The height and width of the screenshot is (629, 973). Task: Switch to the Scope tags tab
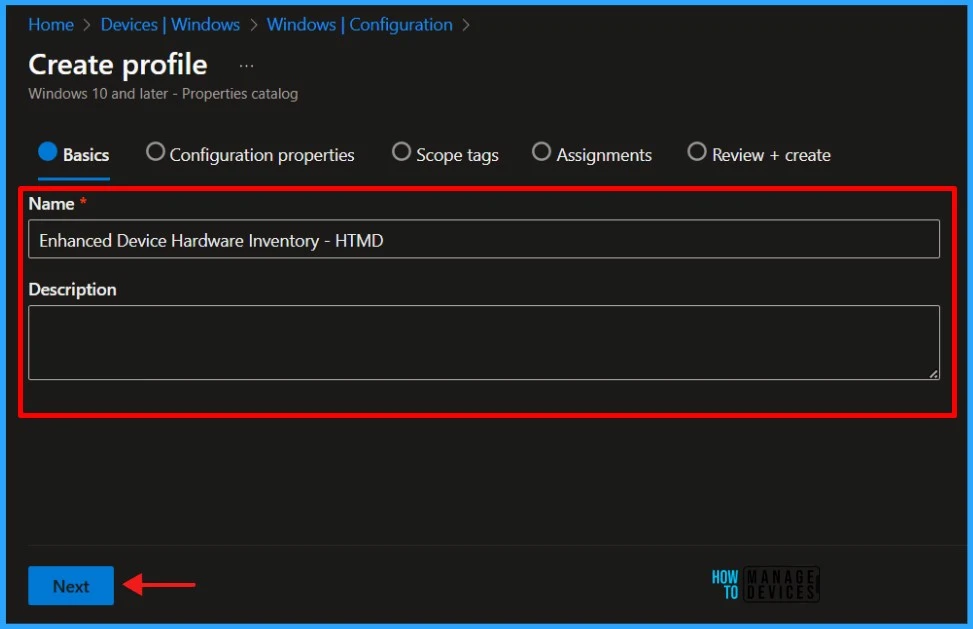point(445,154)
